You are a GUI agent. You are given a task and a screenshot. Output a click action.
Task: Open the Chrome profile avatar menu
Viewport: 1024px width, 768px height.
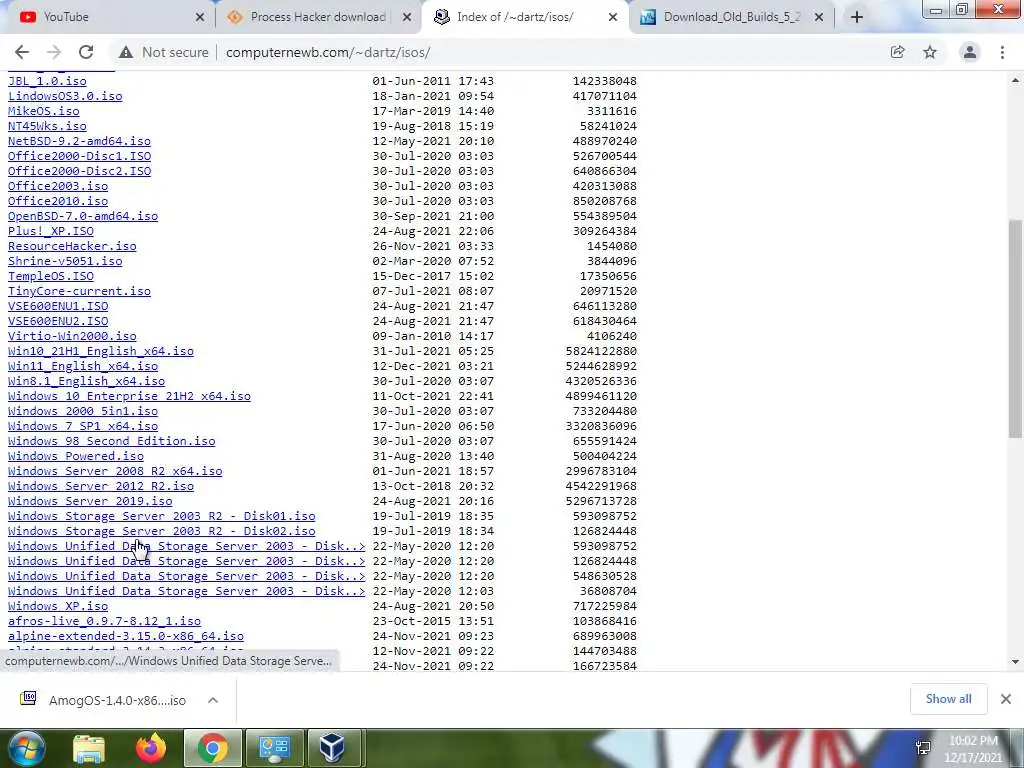point(970,52)
